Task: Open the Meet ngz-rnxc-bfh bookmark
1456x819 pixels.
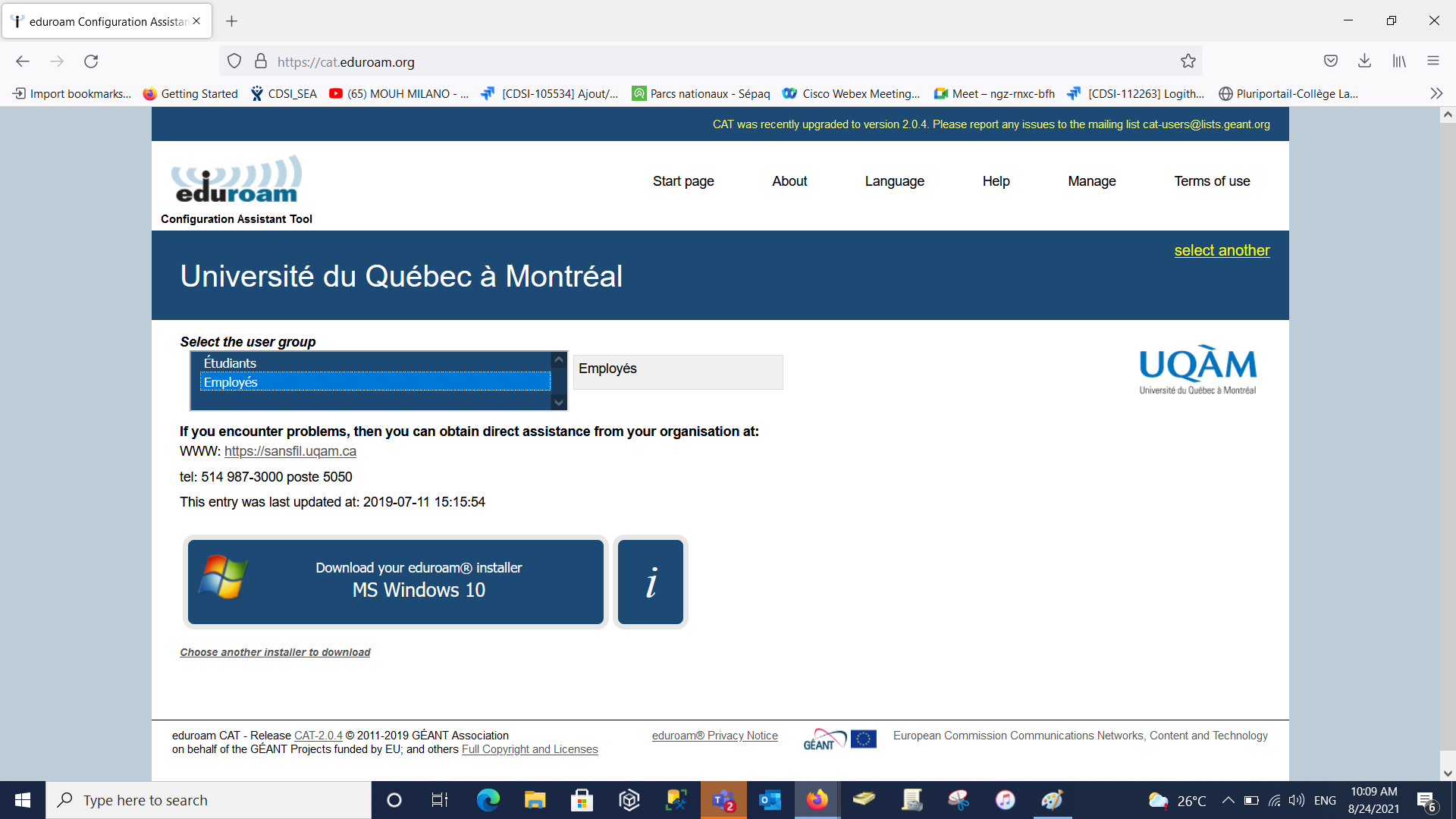Action: [x=994, y=93]
